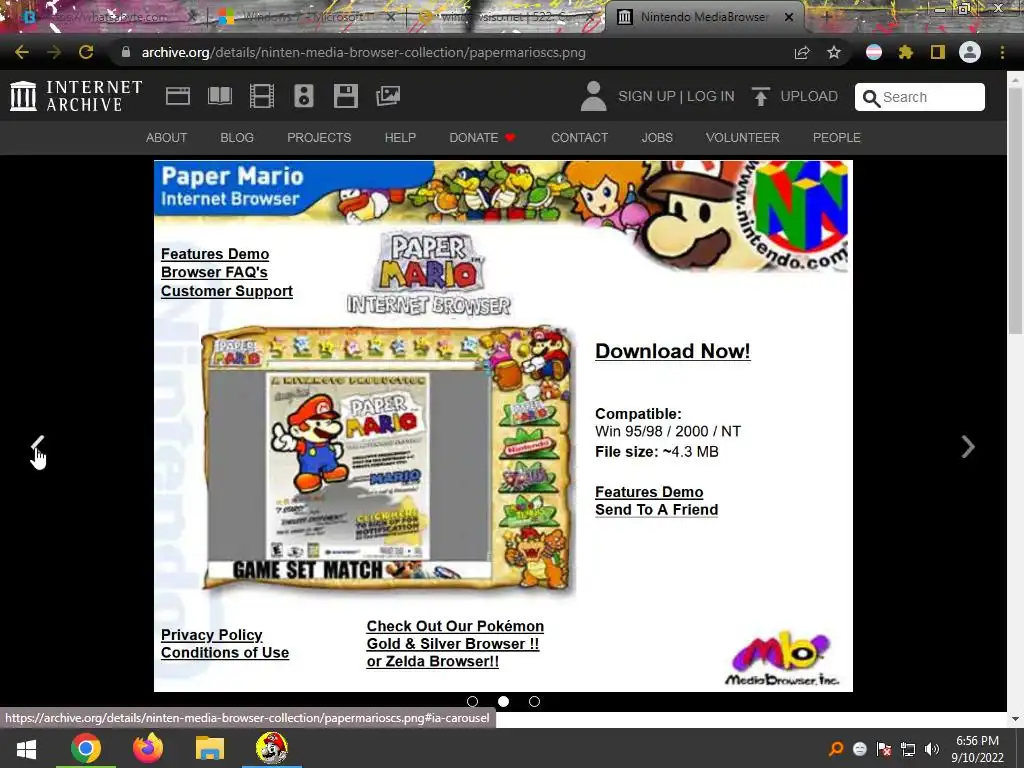Open the HELP menu item
The image size is (1024, 768).
[x=400, y=138]
